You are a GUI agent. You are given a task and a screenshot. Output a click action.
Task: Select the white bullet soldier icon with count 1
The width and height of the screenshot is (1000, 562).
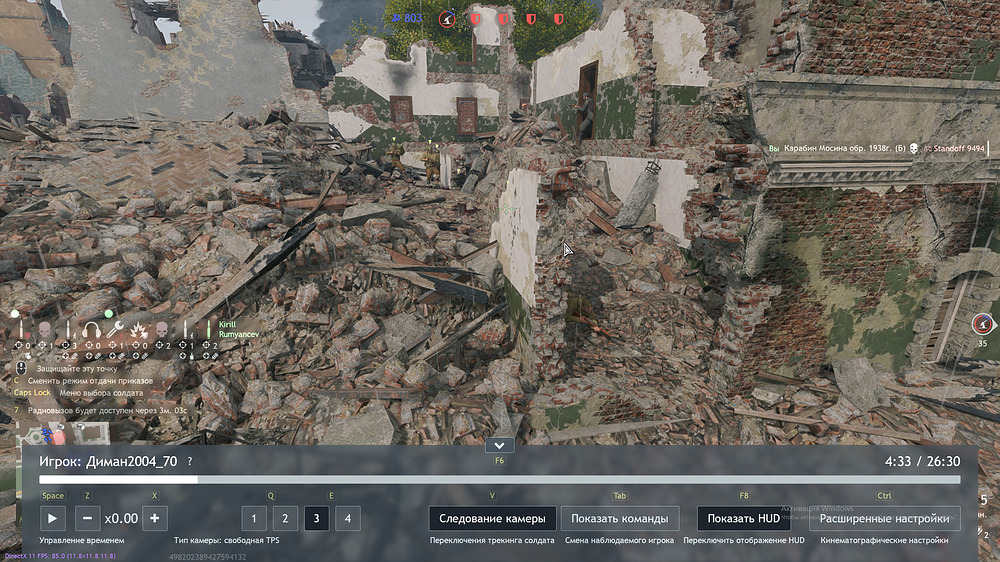(186, 329)
